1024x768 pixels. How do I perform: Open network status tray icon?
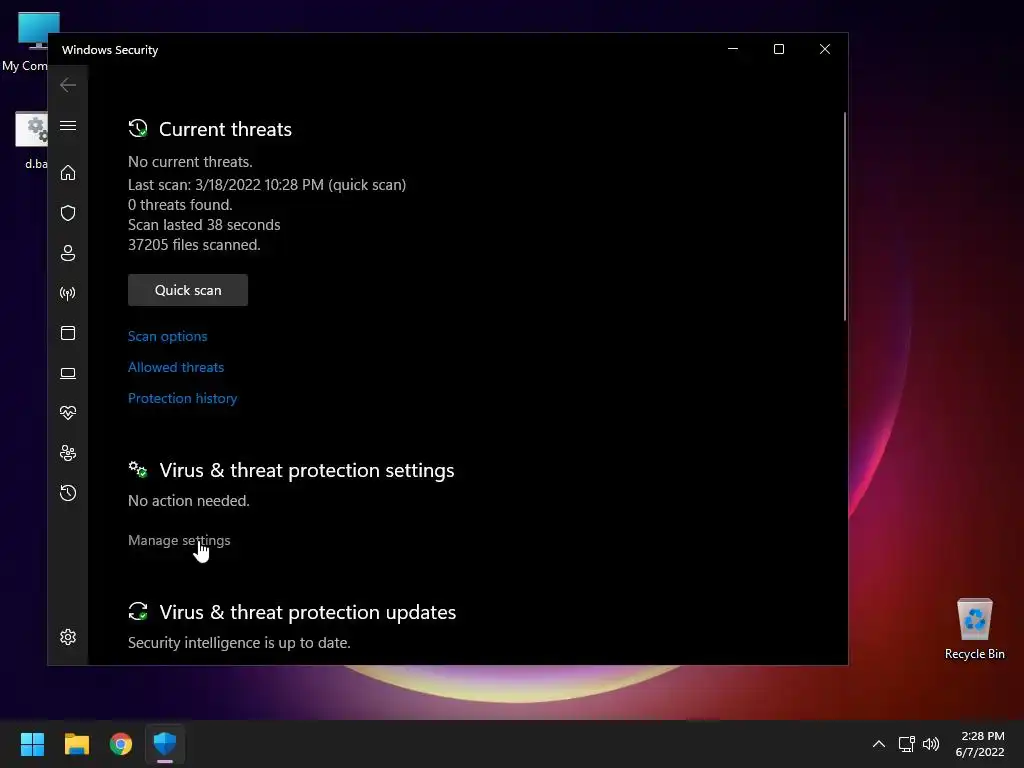906,744
